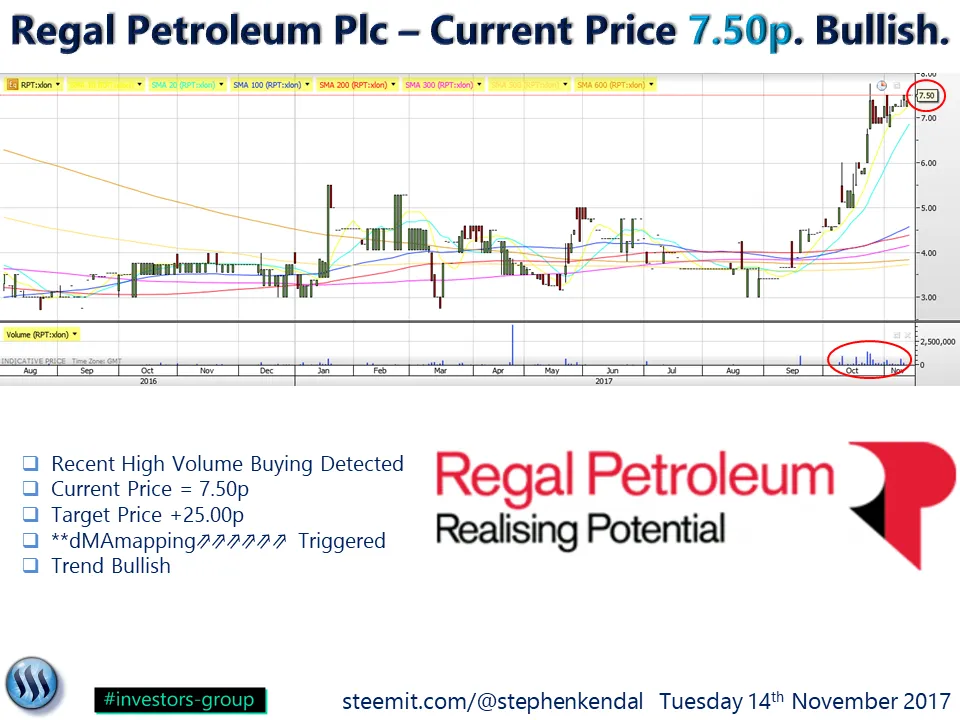Click the tall April volume spike bar
The width and height of the screenshot is (960, 720).
pyautogui.click(x=512, y=345)
